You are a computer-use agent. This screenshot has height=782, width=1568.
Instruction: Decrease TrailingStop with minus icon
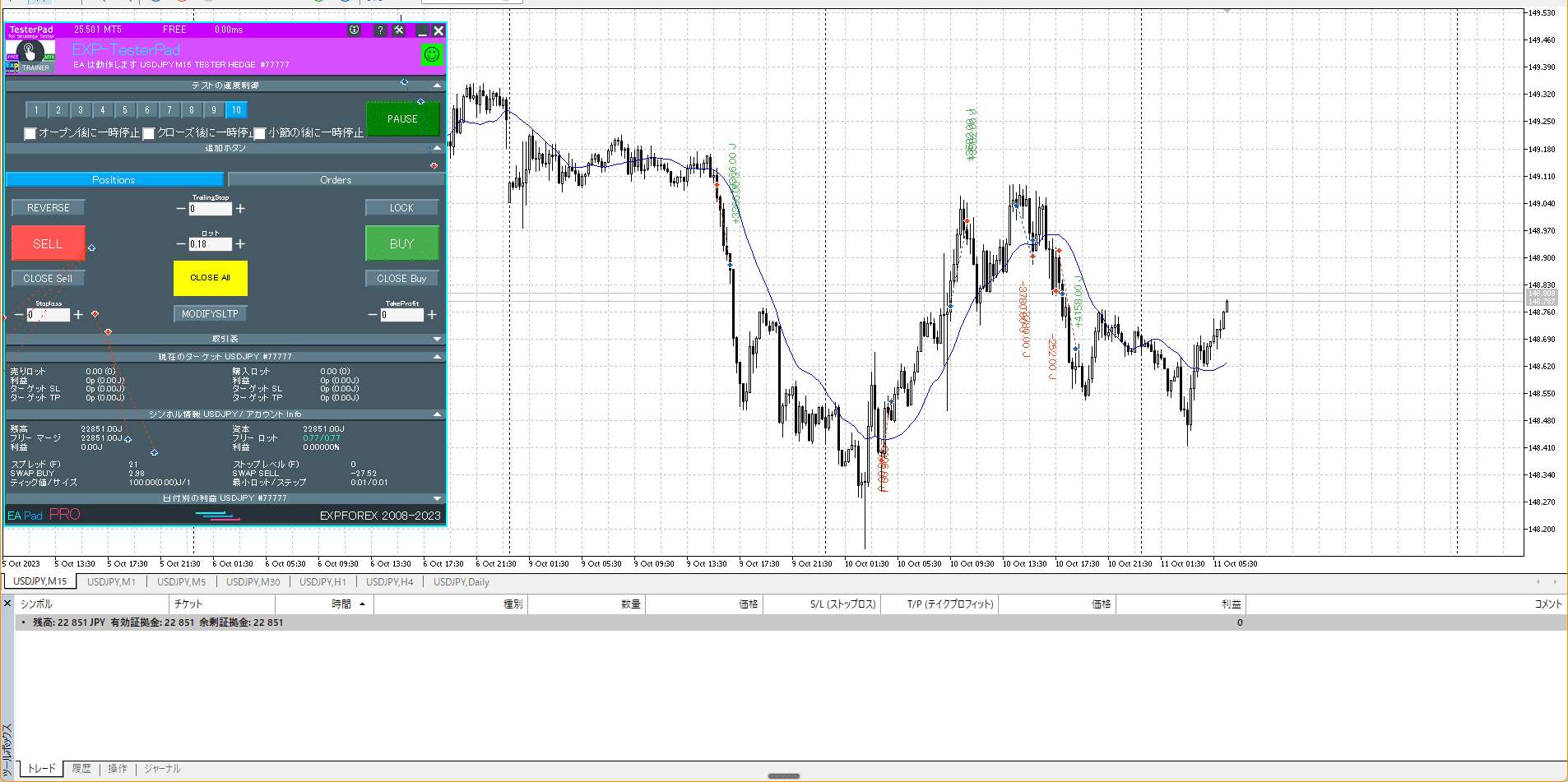181,209
